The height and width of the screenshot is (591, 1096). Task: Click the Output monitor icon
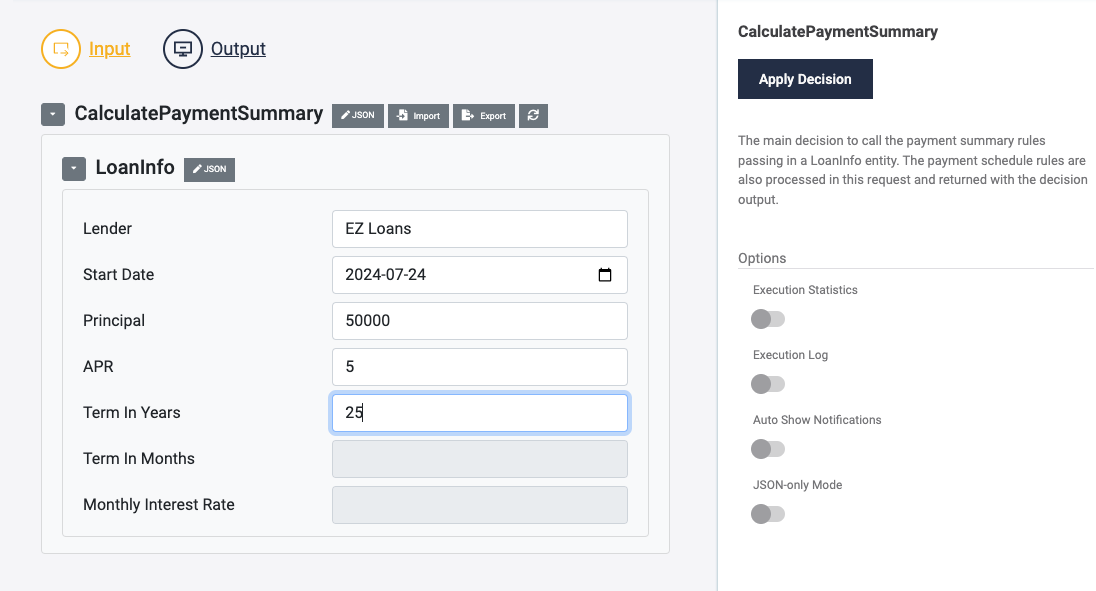click(x=183, y=49)
